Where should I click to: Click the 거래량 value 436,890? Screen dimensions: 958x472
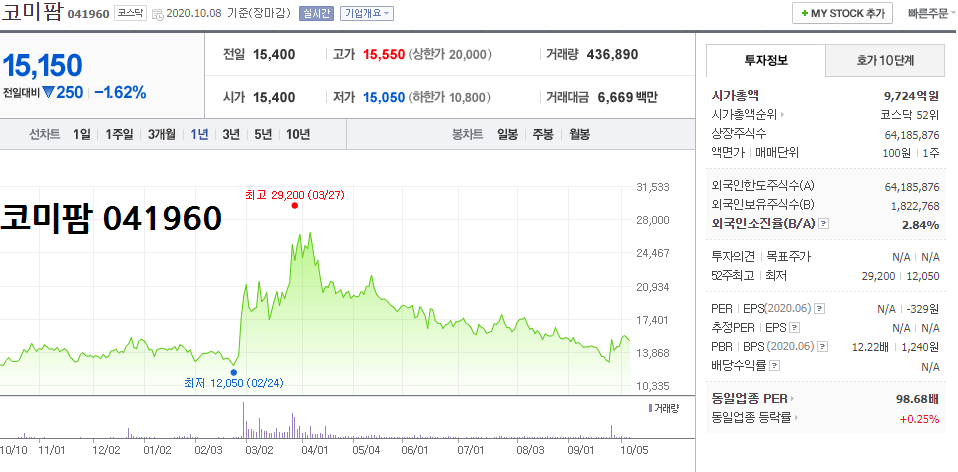point(612,54)
